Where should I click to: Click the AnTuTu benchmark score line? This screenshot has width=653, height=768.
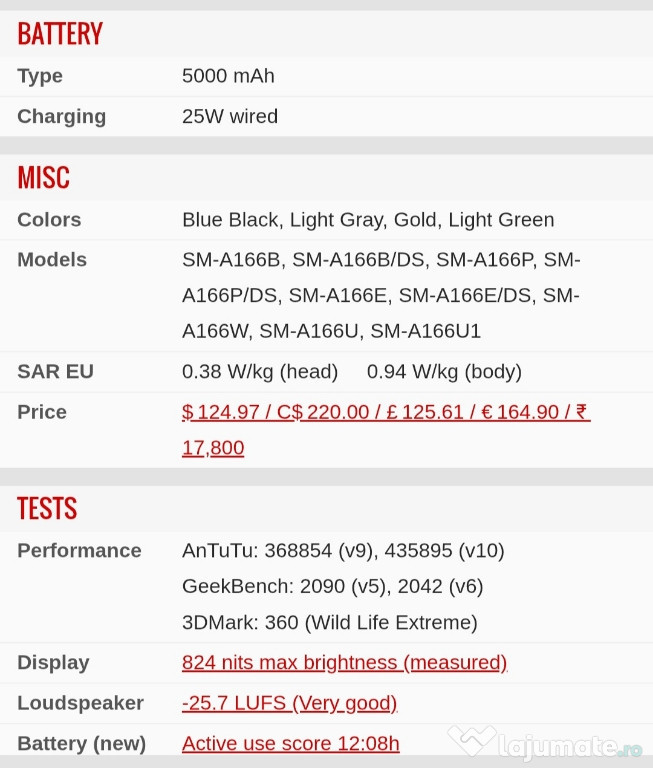[x=343, y=551]
